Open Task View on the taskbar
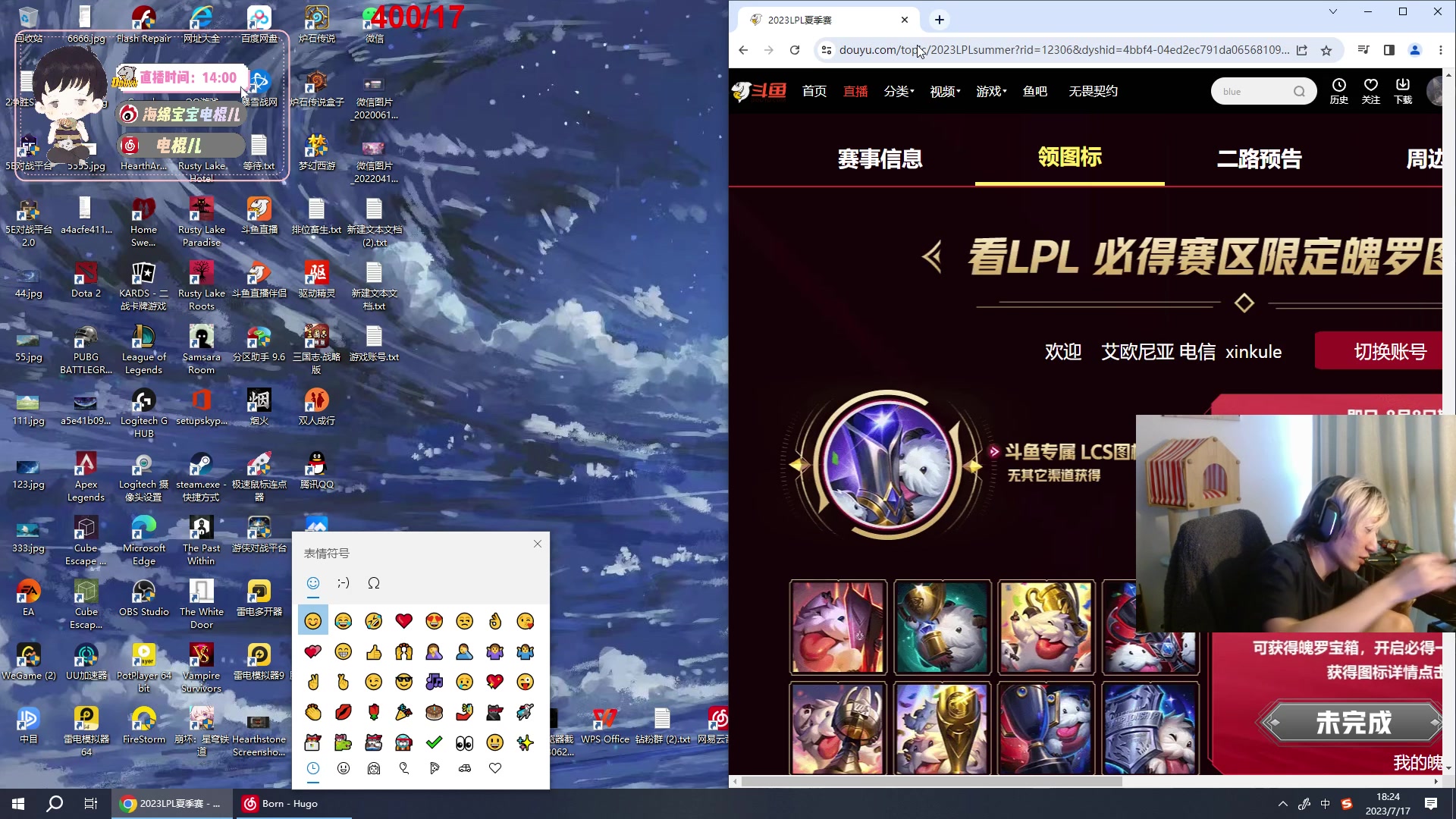This screenshot has width=1456, height=819. pos(91,804)
